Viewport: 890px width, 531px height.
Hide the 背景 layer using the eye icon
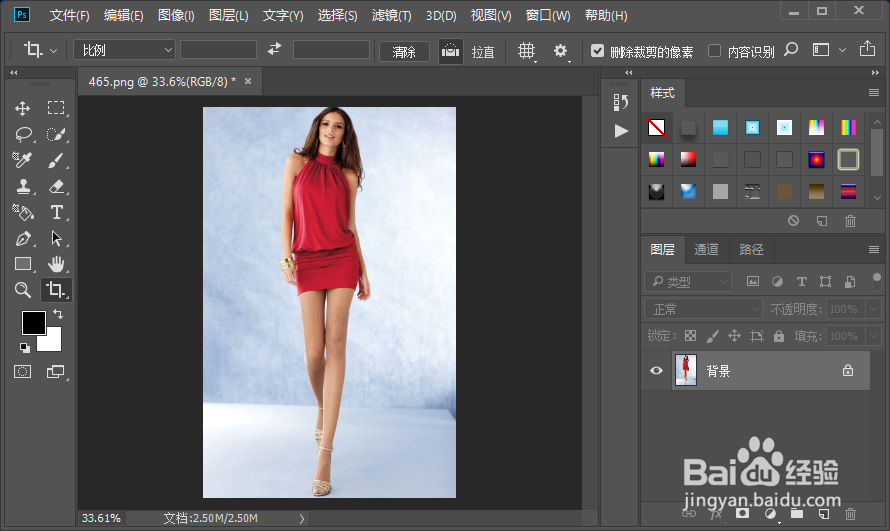coord(656,371)
